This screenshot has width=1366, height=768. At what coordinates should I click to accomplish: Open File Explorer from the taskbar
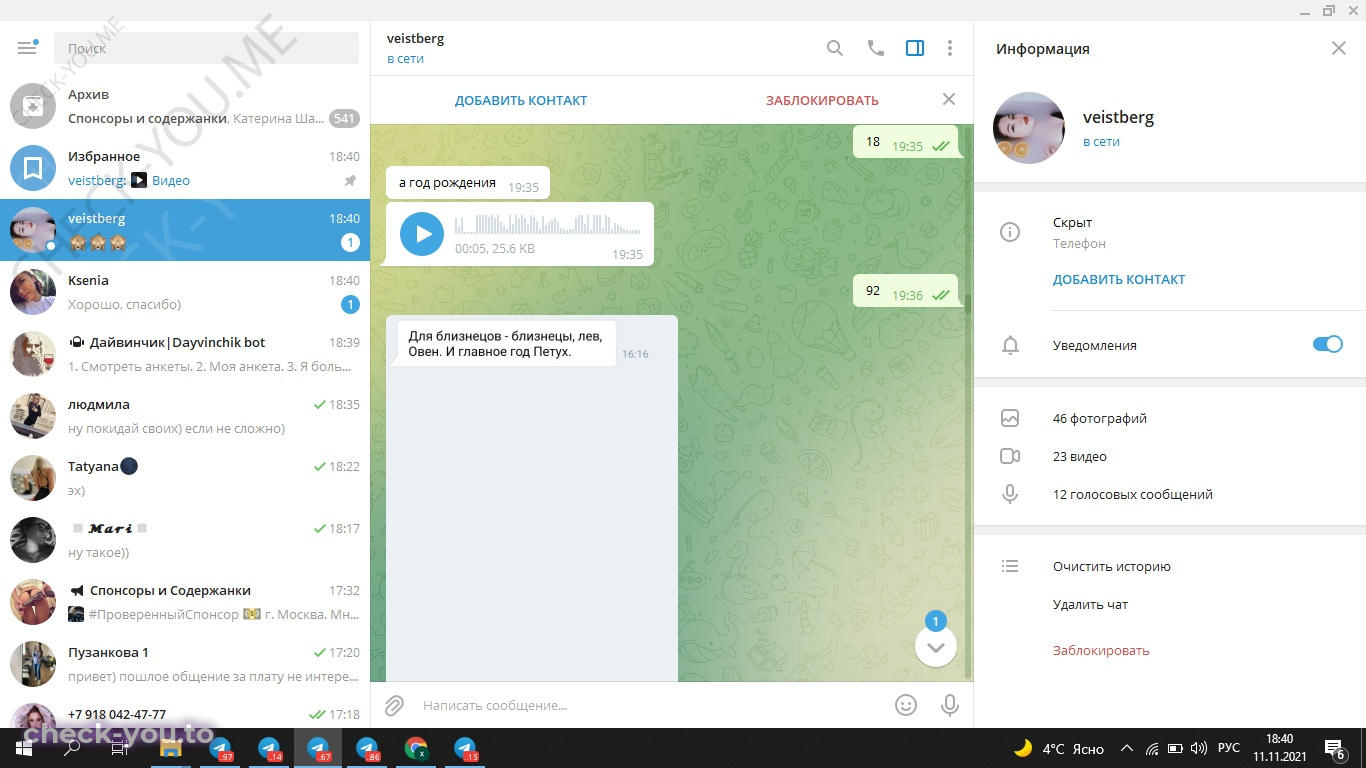pos(170,747)
